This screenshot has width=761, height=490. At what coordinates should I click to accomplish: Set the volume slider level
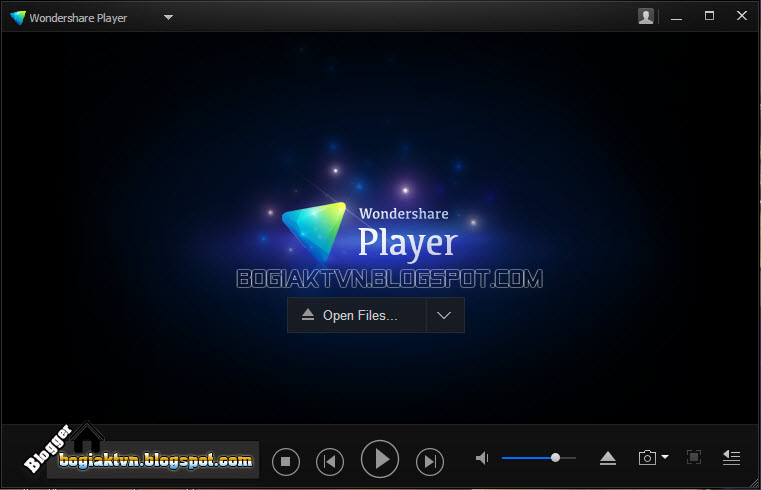(x=539, y=458)
